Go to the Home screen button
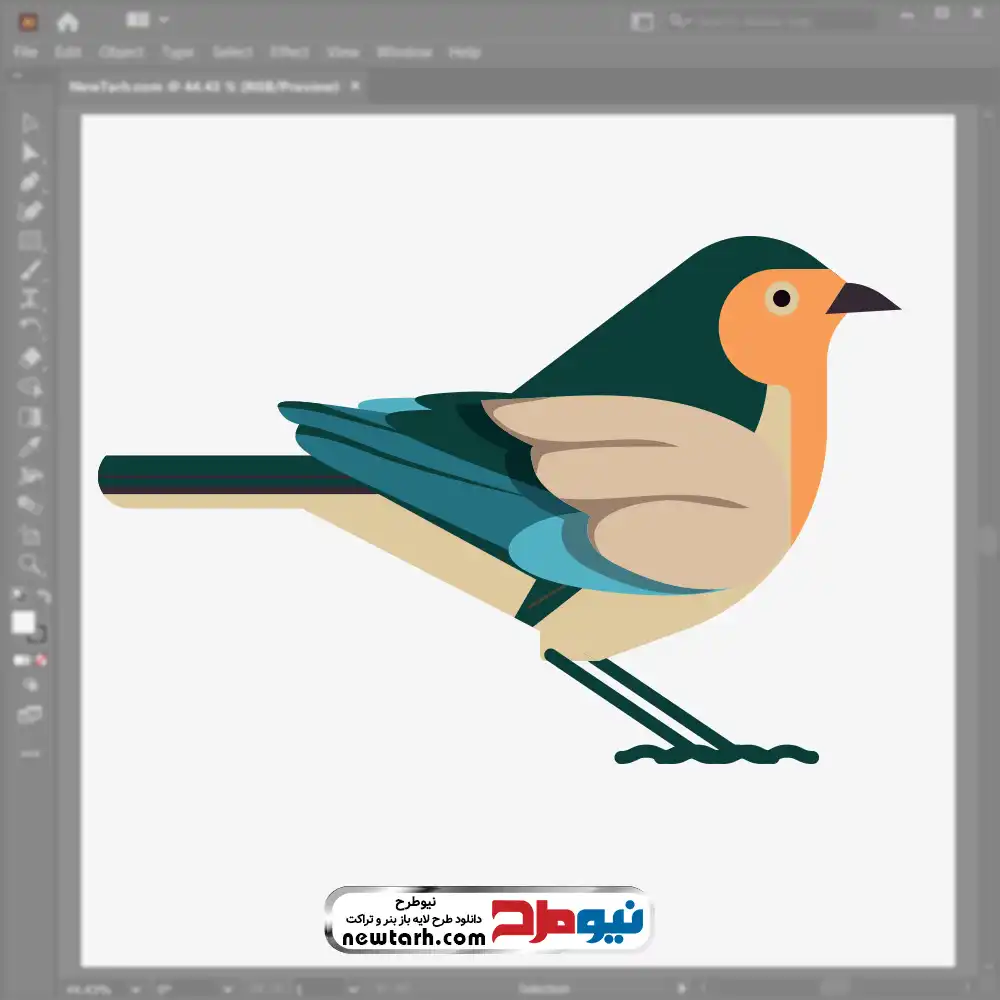Screen dimensions: 1000x1000 point(67,21)
